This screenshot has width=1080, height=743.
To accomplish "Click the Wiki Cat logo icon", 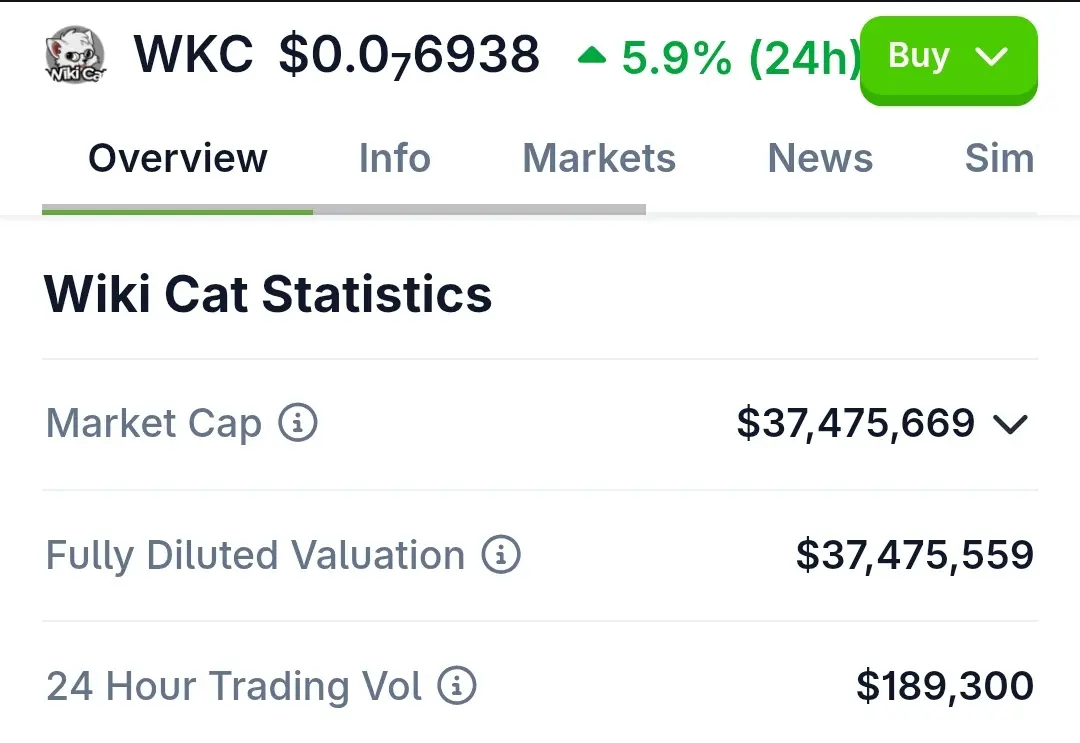I will coord(75,57).
